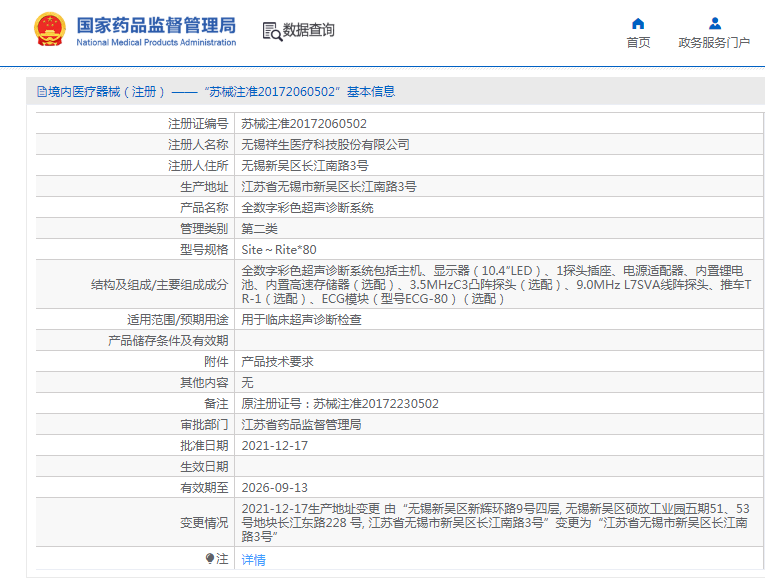Click the 数据查询 label
Screen dimensions: 765x584
coord(309,30)
